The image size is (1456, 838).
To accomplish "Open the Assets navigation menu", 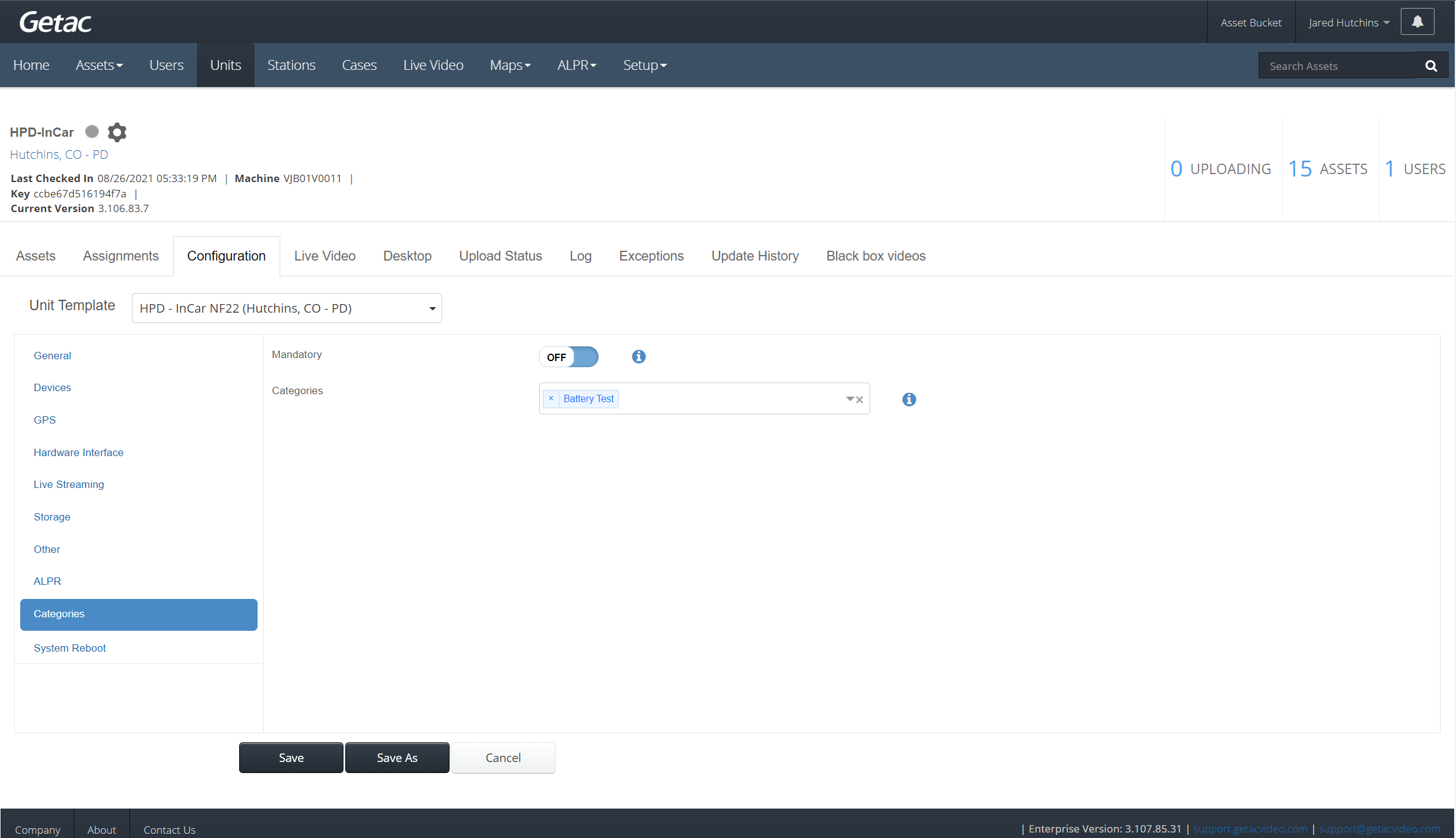I will point(99,65).
